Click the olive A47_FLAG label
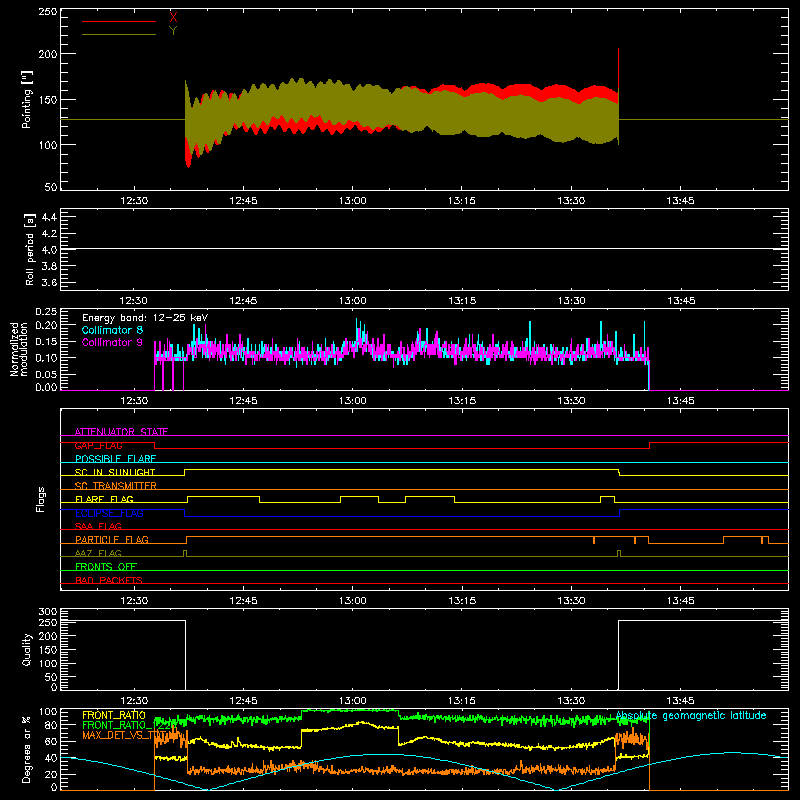The image size is (800, 800). (98, 553)
